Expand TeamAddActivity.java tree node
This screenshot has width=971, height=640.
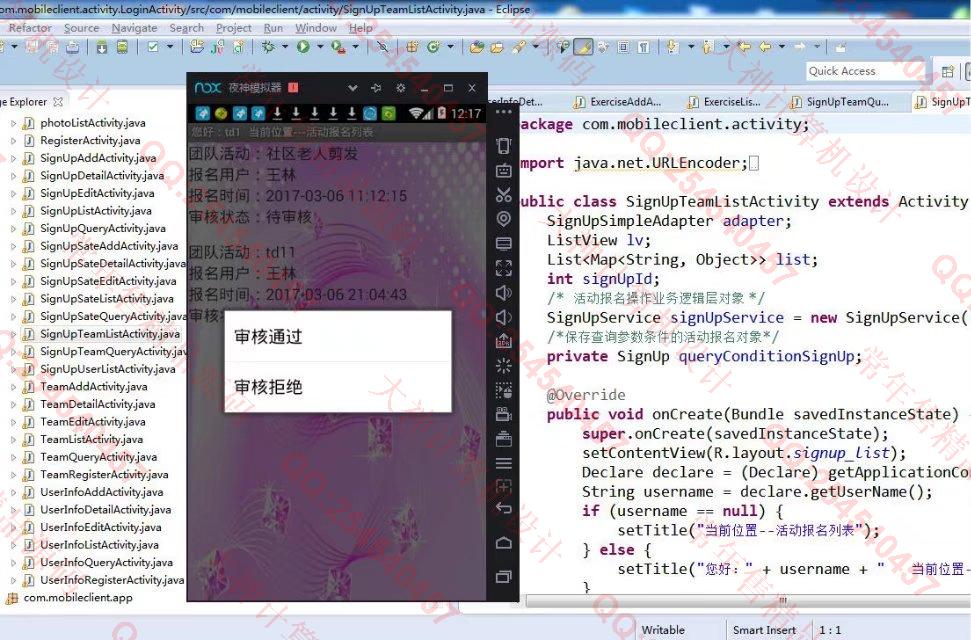click(13, 387)
